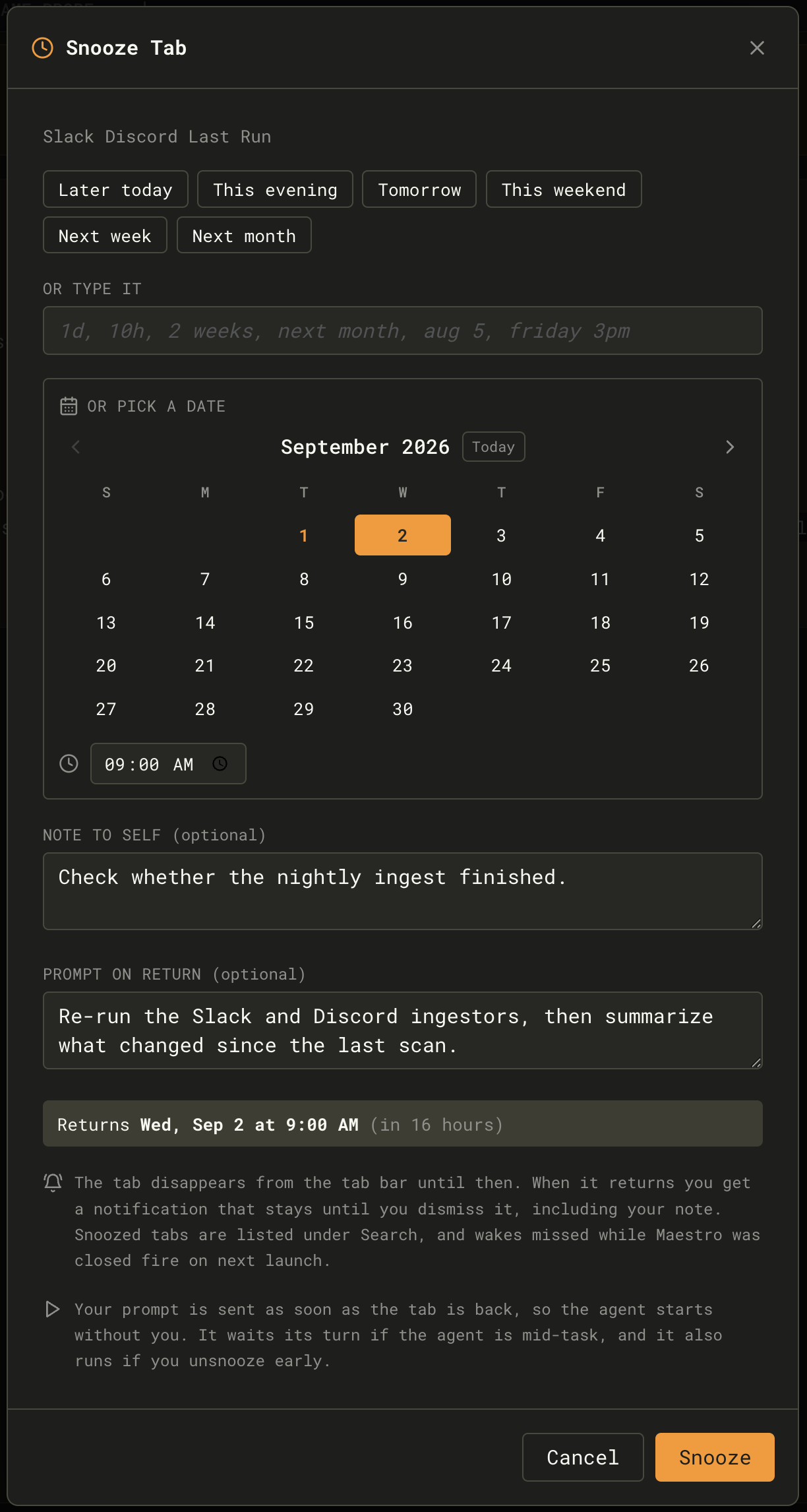Advance the calendar to next month
This screenshot has height=1512, width=807.
click(x=729, y=447)
